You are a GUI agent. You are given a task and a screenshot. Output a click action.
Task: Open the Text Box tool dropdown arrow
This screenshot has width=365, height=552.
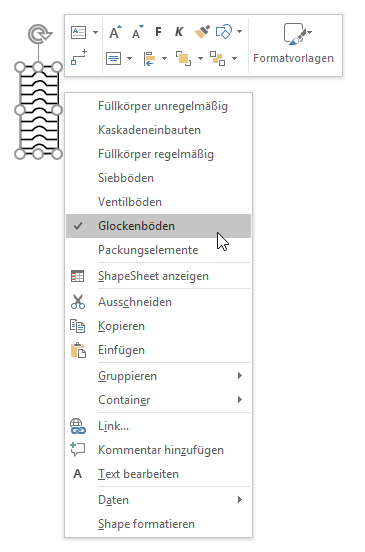tap(95, 32)
